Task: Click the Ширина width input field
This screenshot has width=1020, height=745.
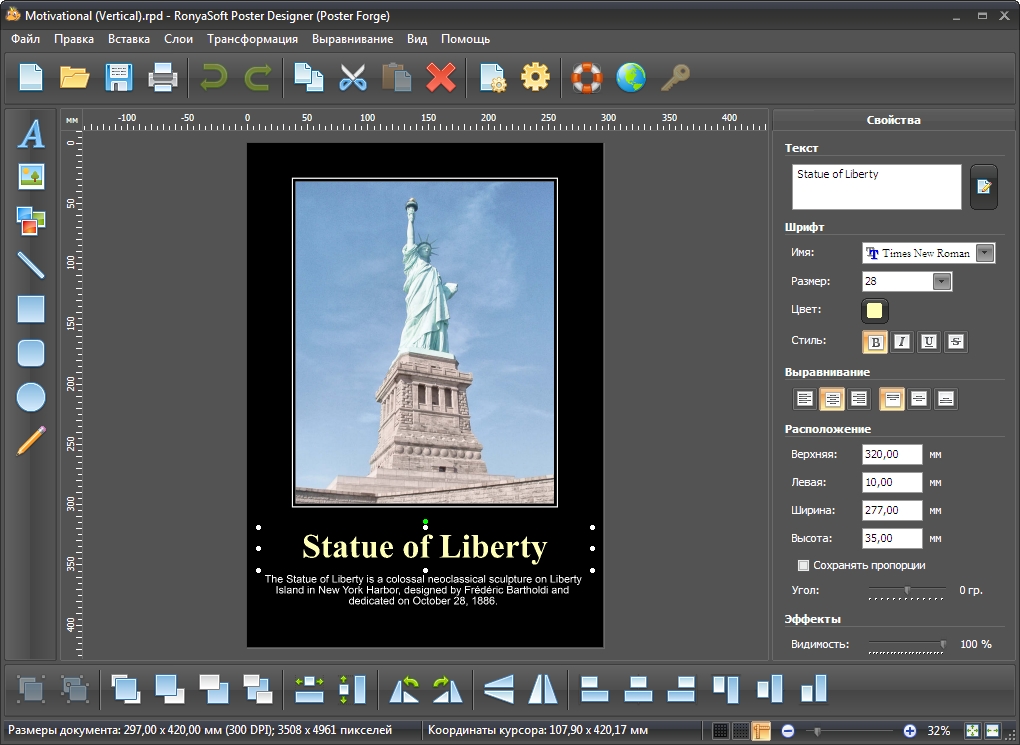Action: point(892,511)
